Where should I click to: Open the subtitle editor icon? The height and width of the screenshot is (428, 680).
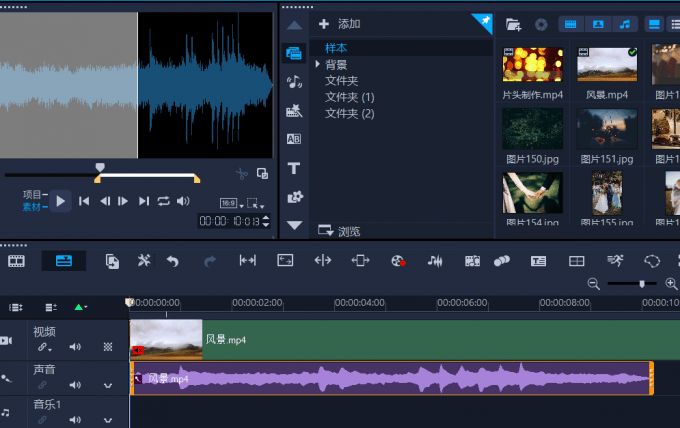pyautogui.click(x=538, y=261)
